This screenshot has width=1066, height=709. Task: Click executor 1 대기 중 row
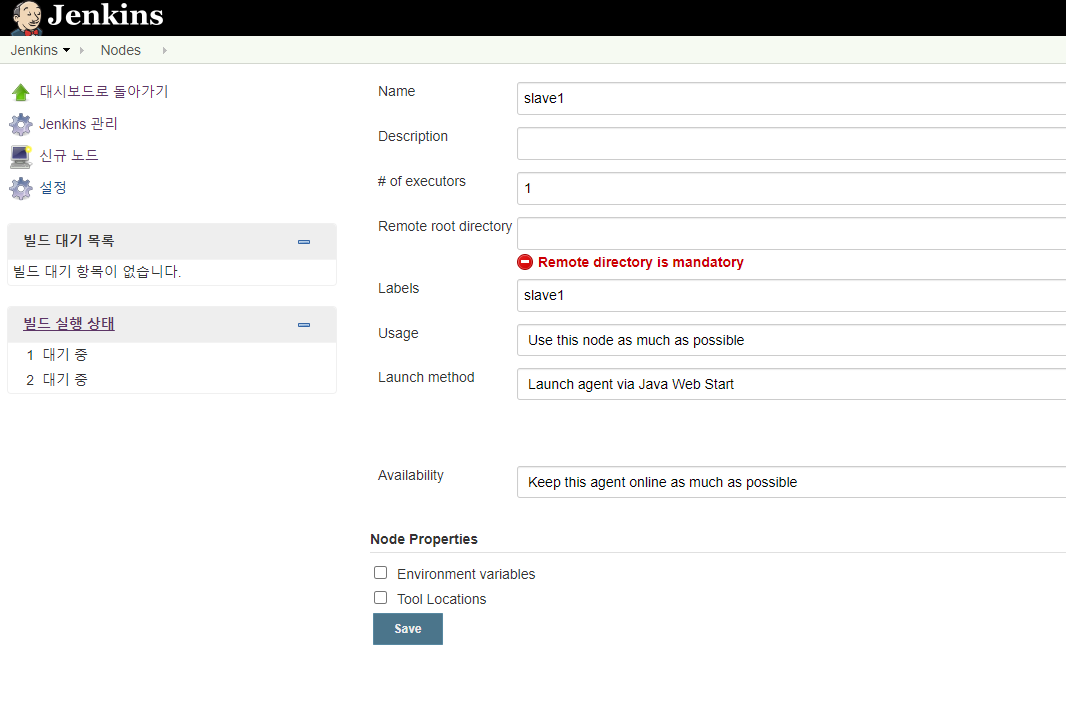(172, 355)
